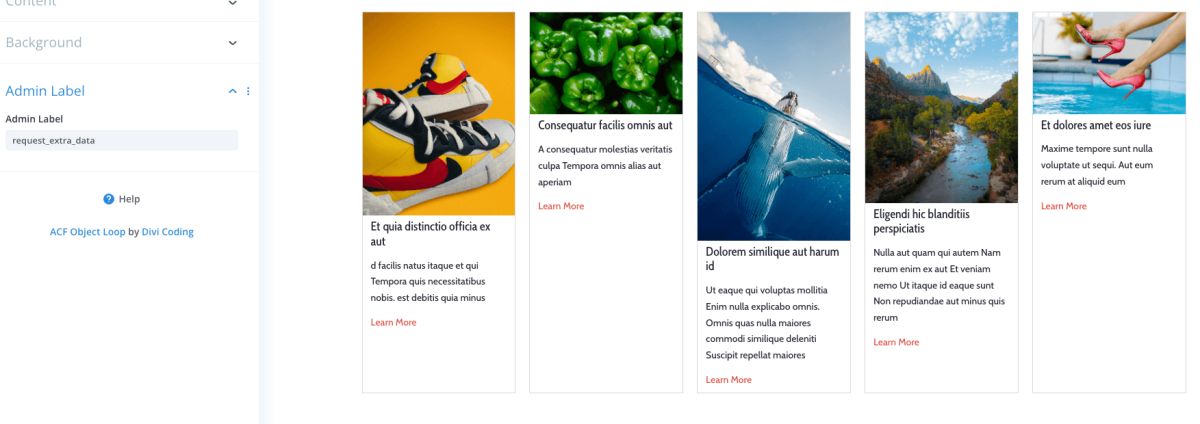Click the Consequatur facilis omnis aut heading
1200x424 pixels.
coord(605,125)
